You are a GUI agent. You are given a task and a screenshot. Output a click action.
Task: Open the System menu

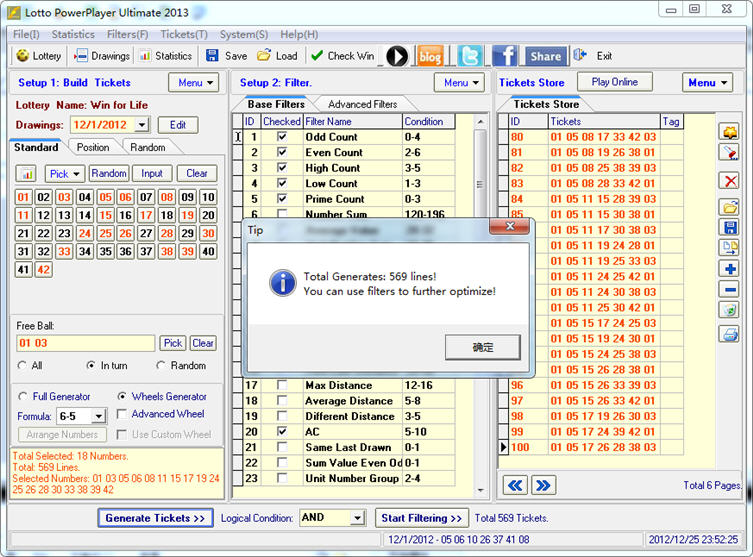(244, 35)
